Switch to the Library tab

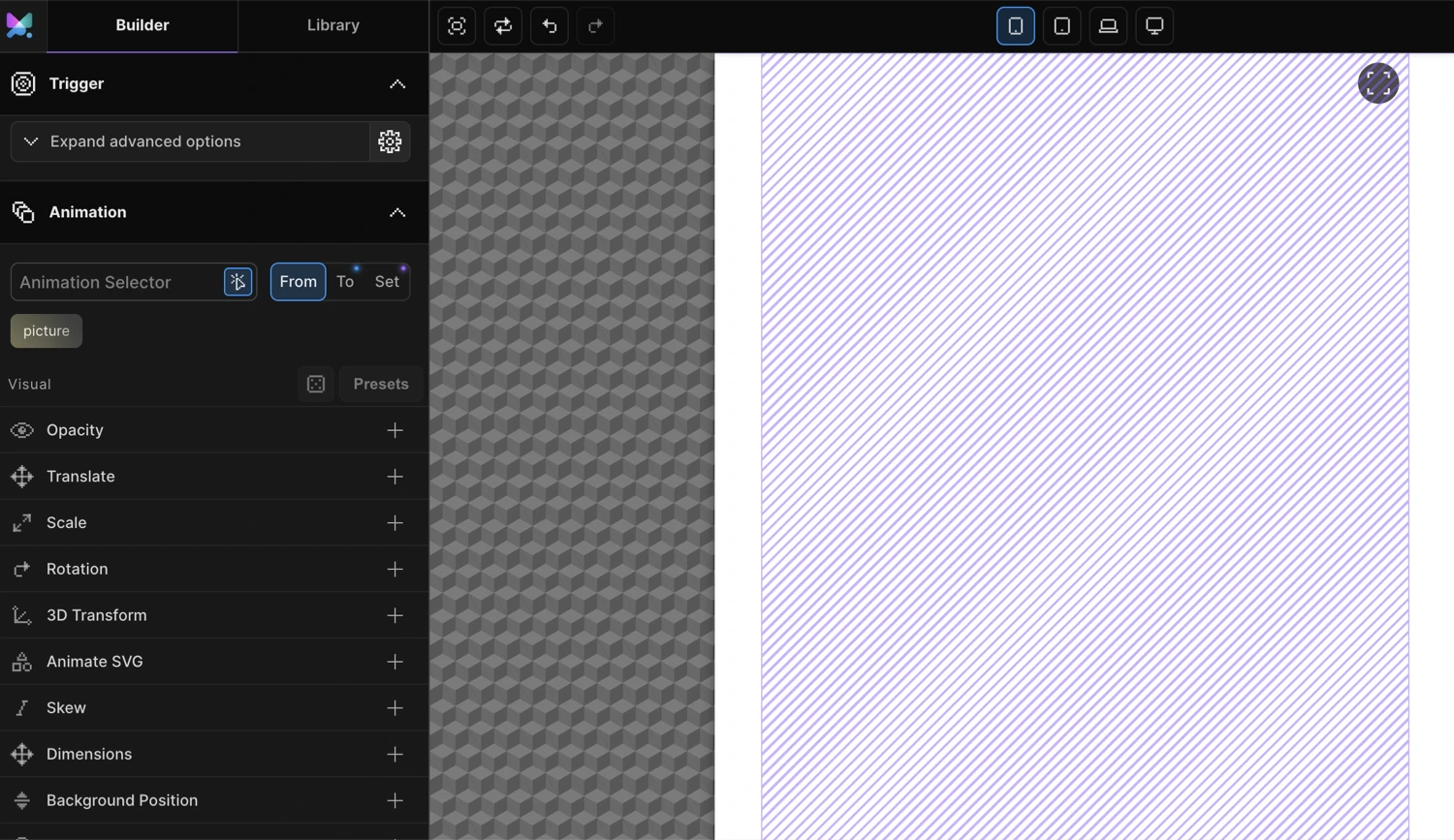[333, 25]
